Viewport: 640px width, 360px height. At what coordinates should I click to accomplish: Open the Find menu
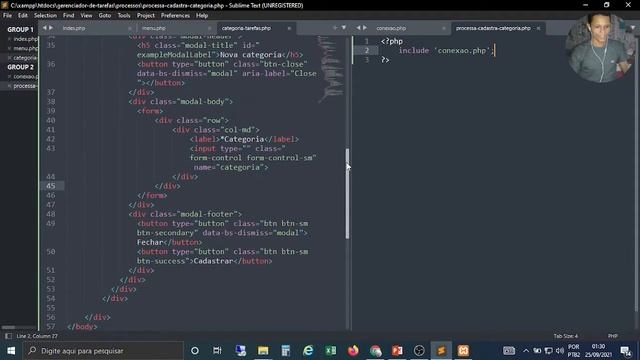click(x=69, y=16)
